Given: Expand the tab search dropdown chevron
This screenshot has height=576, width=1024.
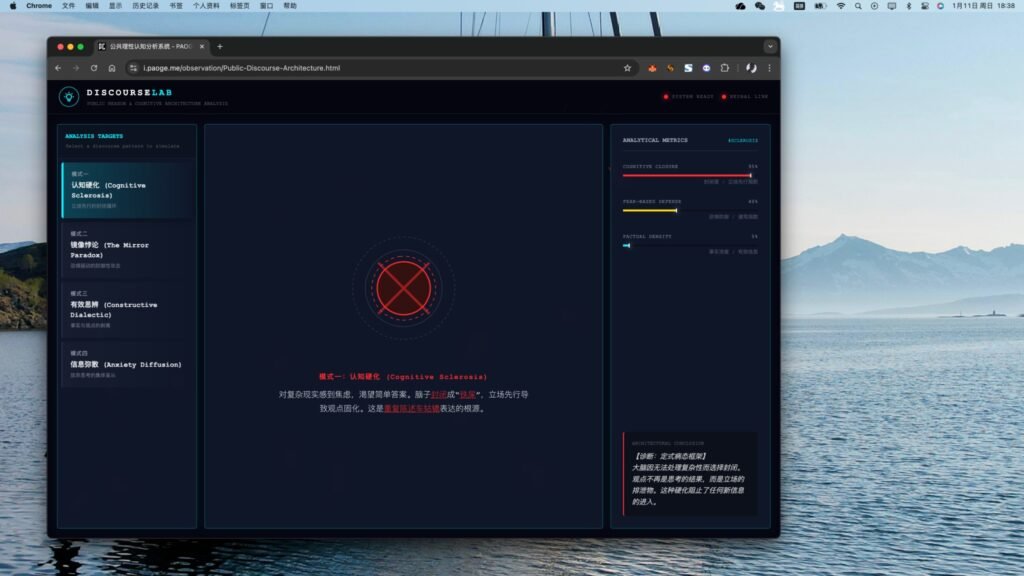Looking at the screenshot, I should (x=769, y=46).
